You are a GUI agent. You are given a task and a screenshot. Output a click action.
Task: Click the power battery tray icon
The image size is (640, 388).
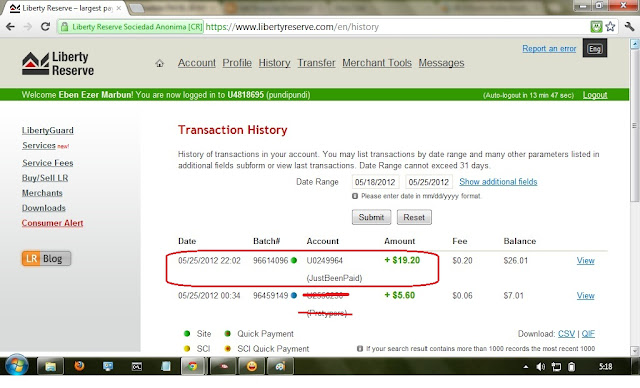571,367
